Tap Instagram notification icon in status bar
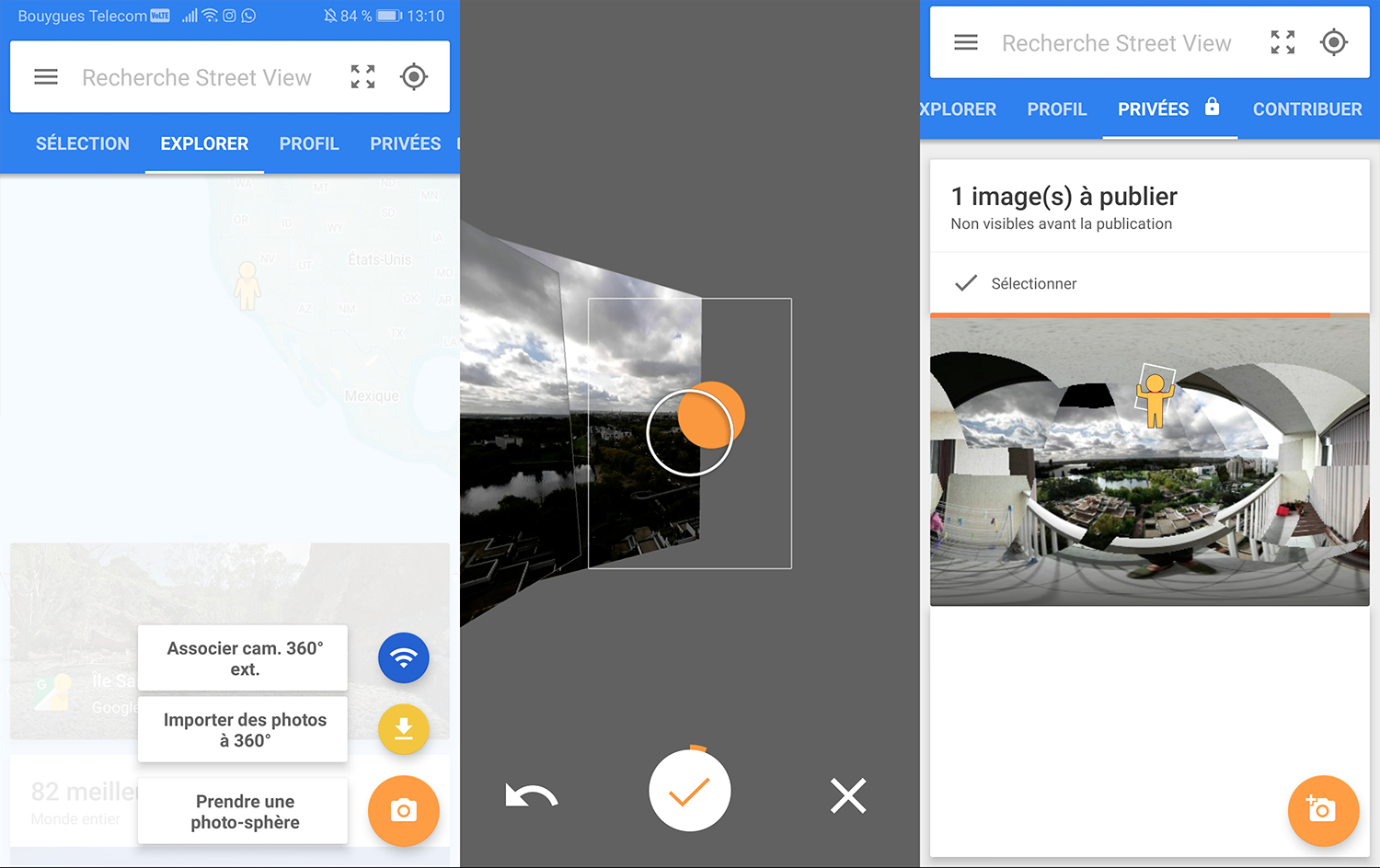This screenshot has width=1380, height=868. click(x=229, y=16)
